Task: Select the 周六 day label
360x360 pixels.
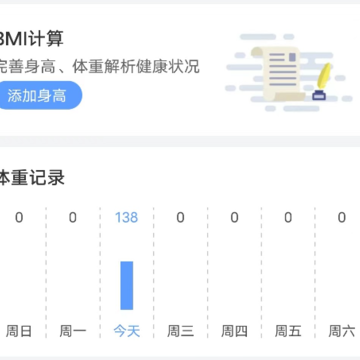Action: [x=342, y=331]
